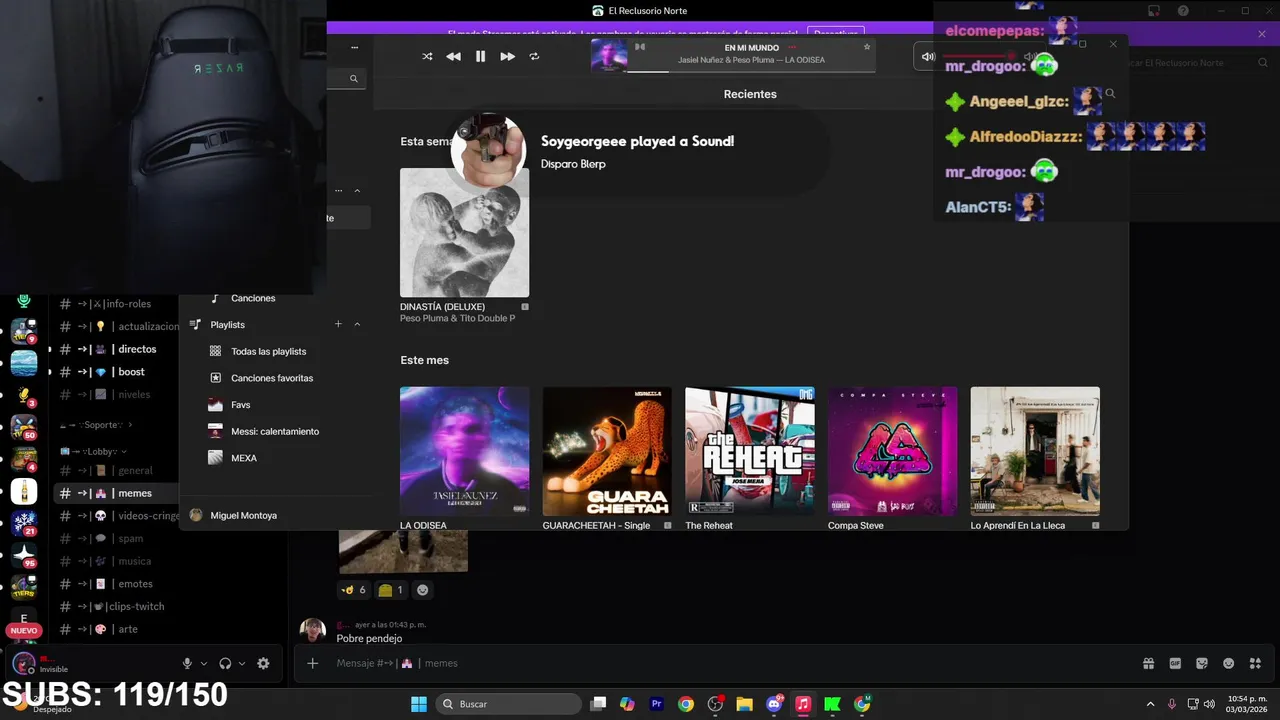Open the emoji picker in message bar
This screenshot has width=1280, height=720.
click(x=1228, y=663)
